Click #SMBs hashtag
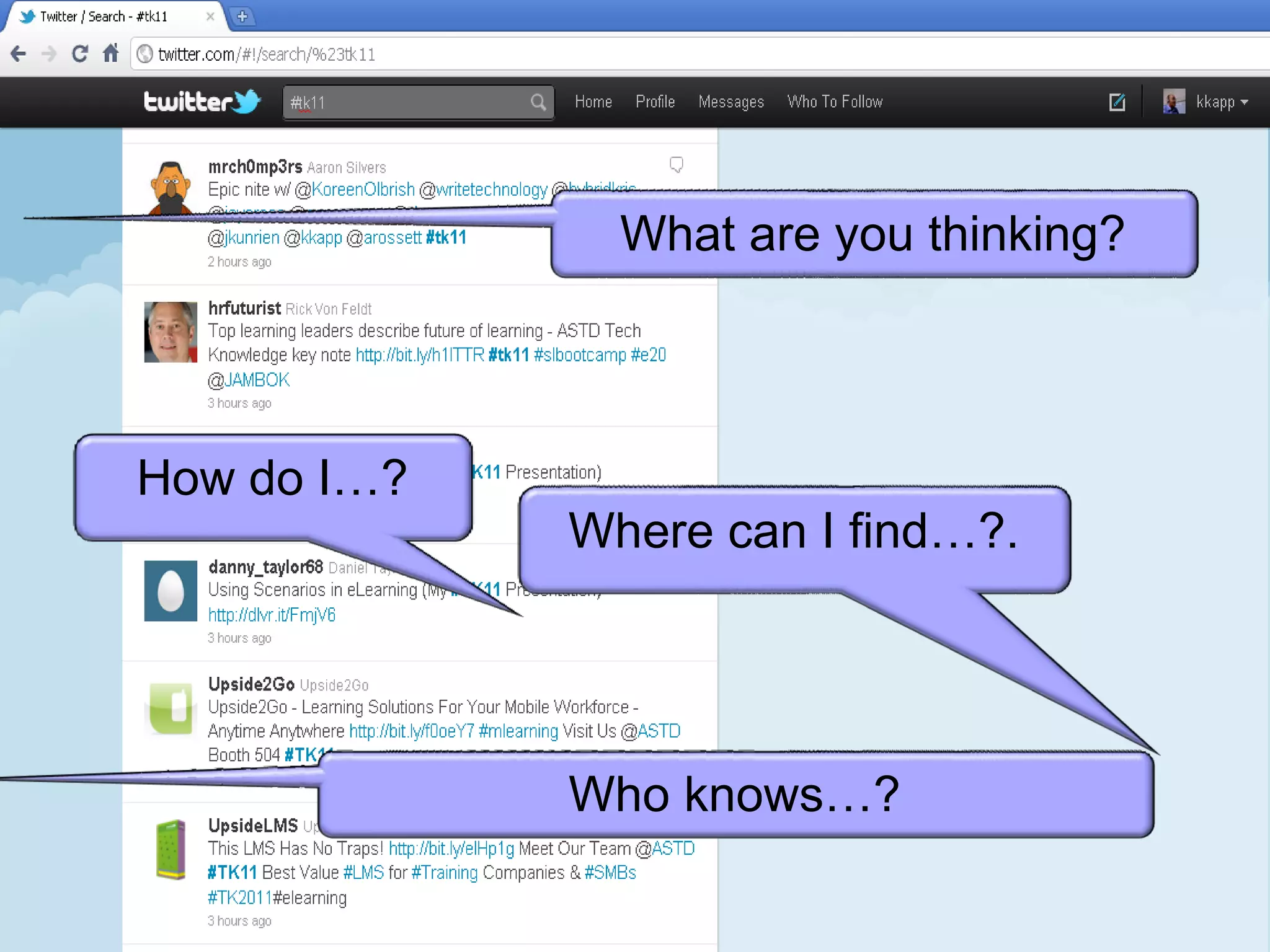The height and width of the screenshot is (952, 1270). click(610, 873)
